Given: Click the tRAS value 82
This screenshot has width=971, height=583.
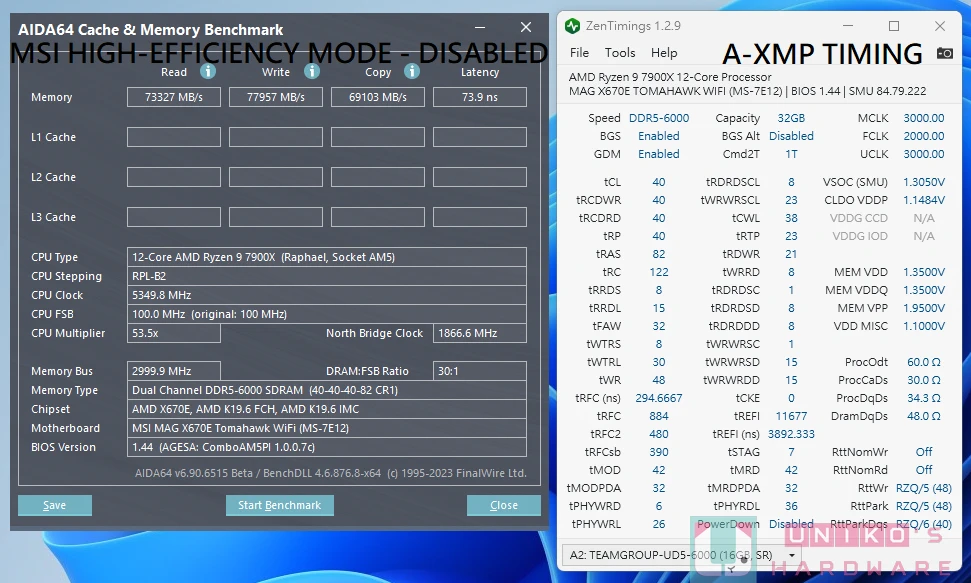Looking at the screenshot, I should [x=659, y=254].
